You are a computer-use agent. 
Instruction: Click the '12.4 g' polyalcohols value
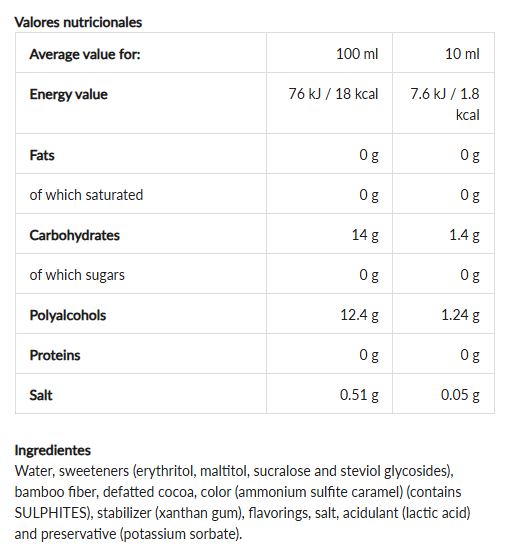(x=359, y=315)
